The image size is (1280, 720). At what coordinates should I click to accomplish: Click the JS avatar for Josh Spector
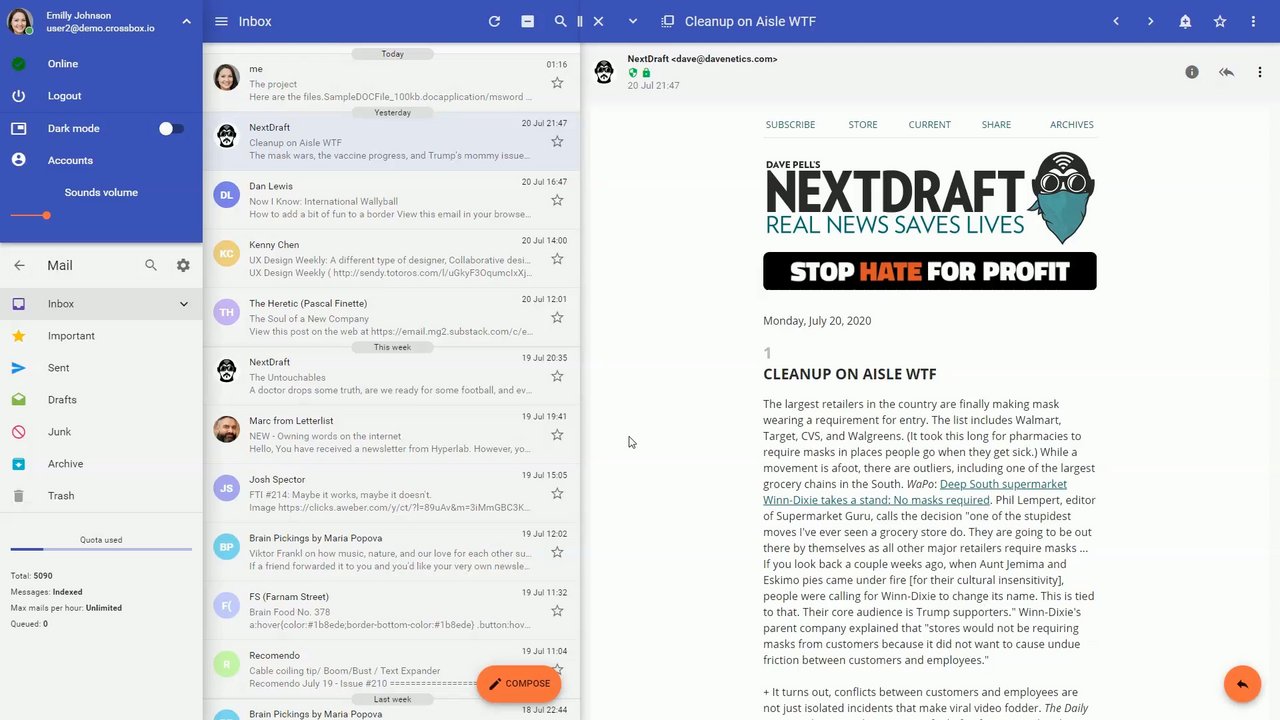[x=227, y=488]
